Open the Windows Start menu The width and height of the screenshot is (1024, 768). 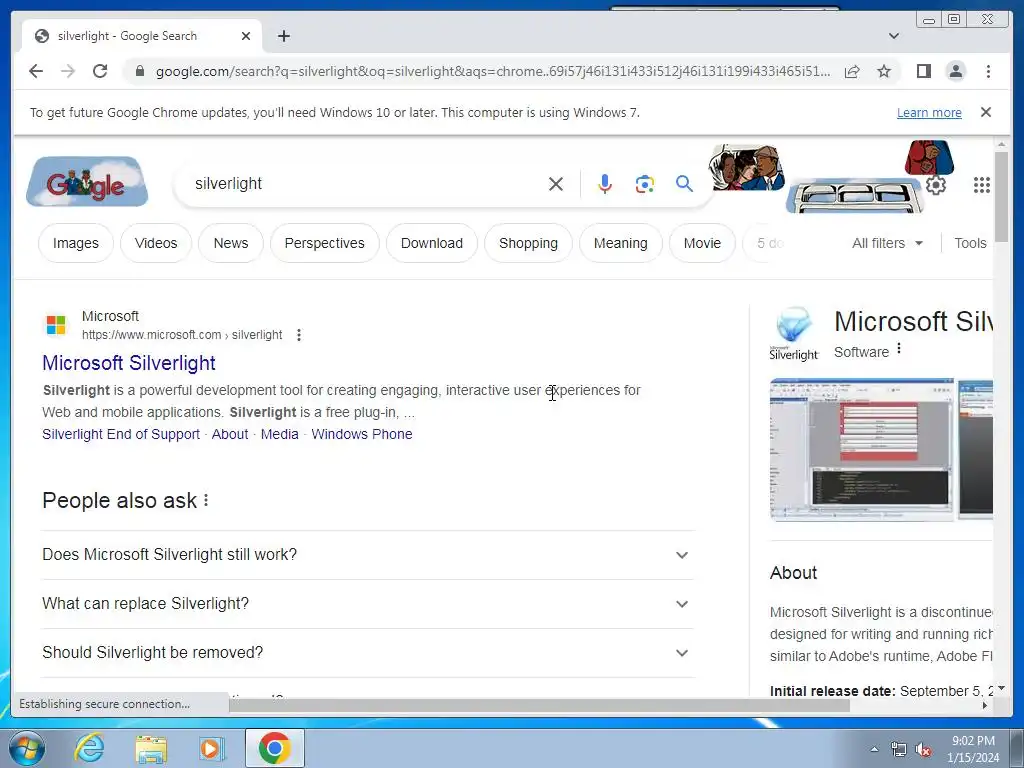[27, 748]
